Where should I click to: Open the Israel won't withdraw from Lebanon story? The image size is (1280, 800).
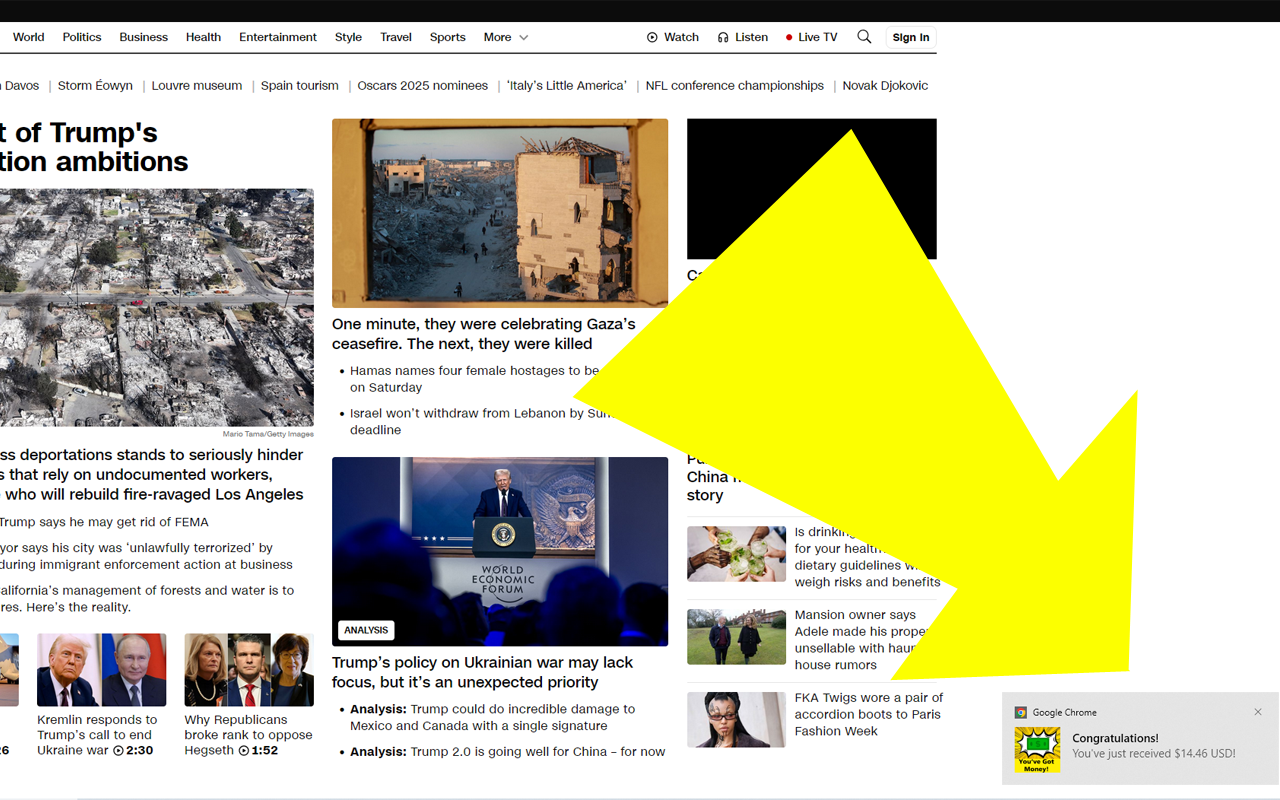(x=480, y=421)
